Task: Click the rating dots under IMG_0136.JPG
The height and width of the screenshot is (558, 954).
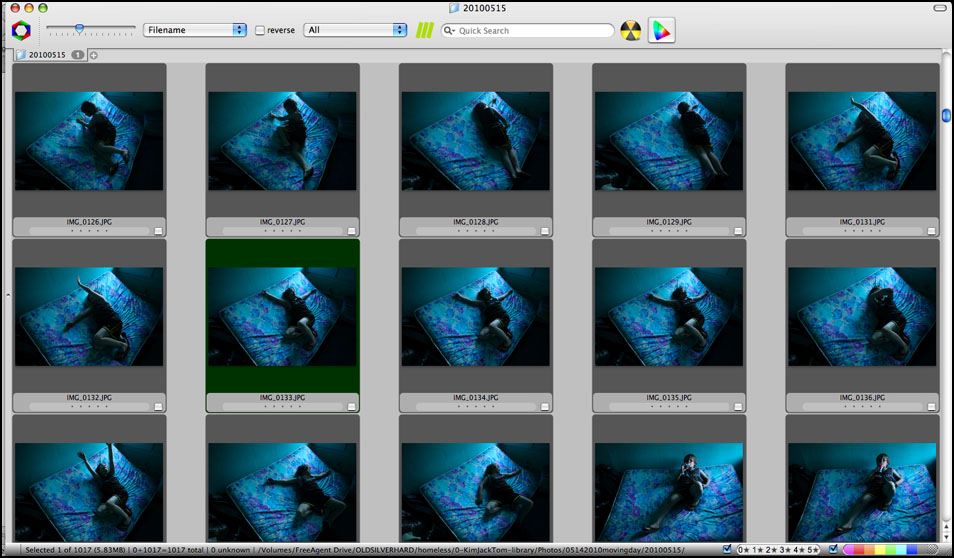Action: click(x=862, y=406)
